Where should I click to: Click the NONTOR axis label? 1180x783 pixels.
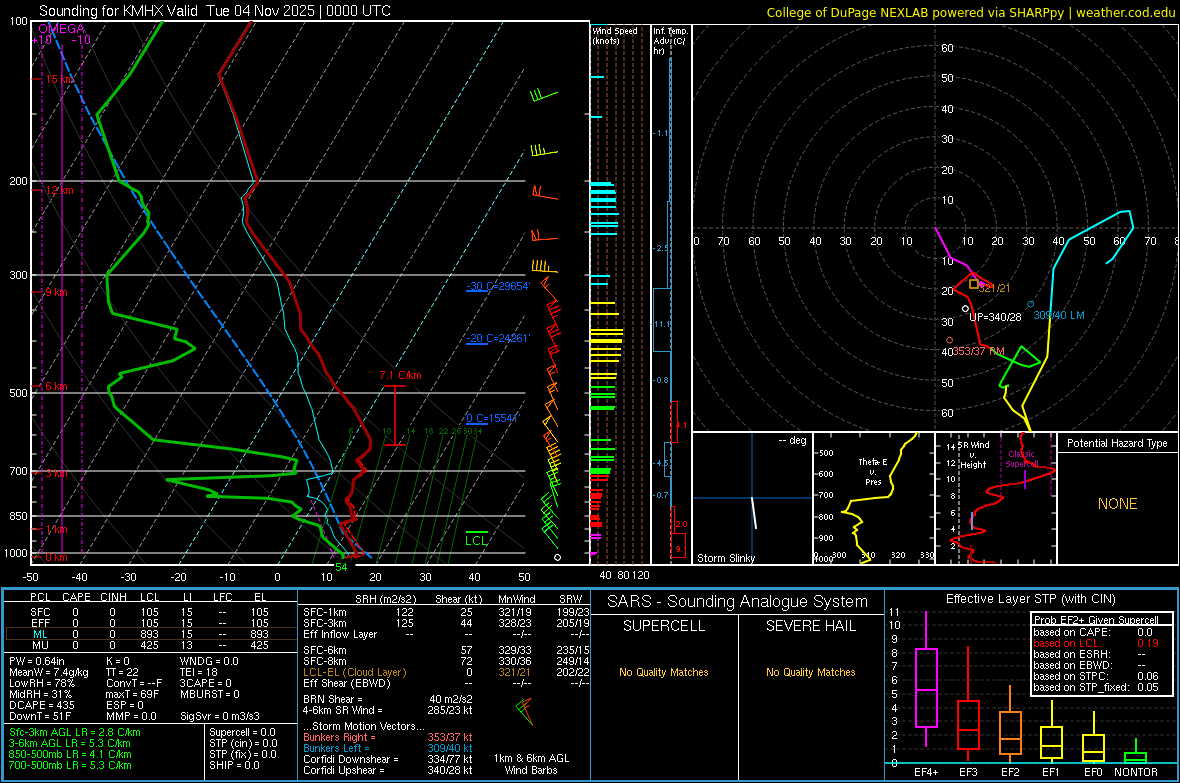[1136, 772]
